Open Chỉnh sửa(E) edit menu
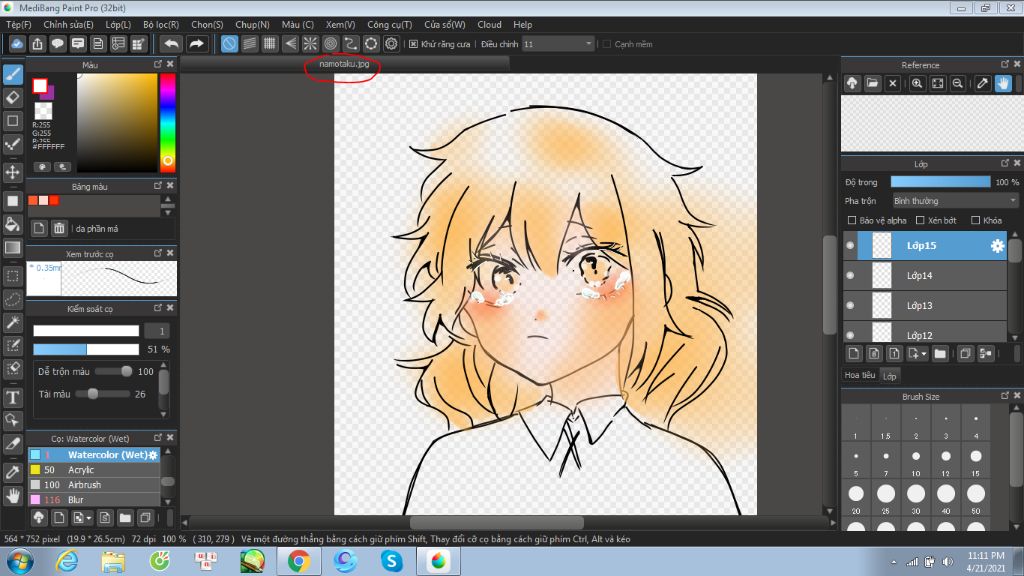This screenshot has height=576, width=1024. pyautogui.click(x=69, y=24)
